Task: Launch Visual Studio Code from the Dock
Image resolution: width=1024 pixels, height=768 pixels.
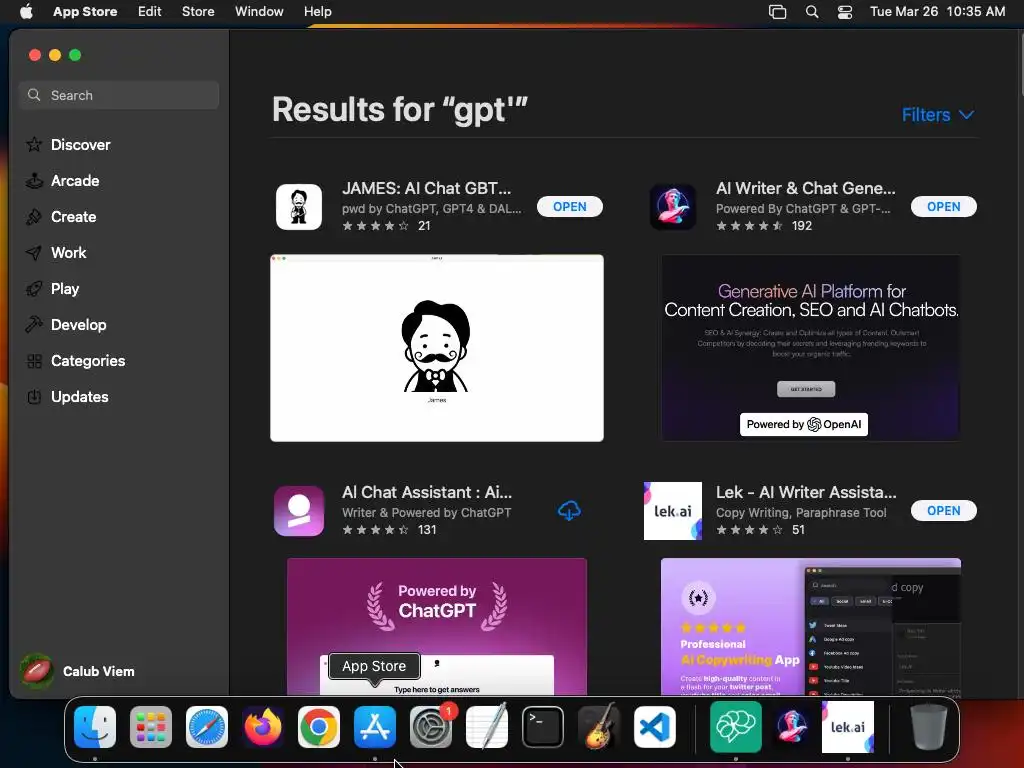Action: coord(655,727)
